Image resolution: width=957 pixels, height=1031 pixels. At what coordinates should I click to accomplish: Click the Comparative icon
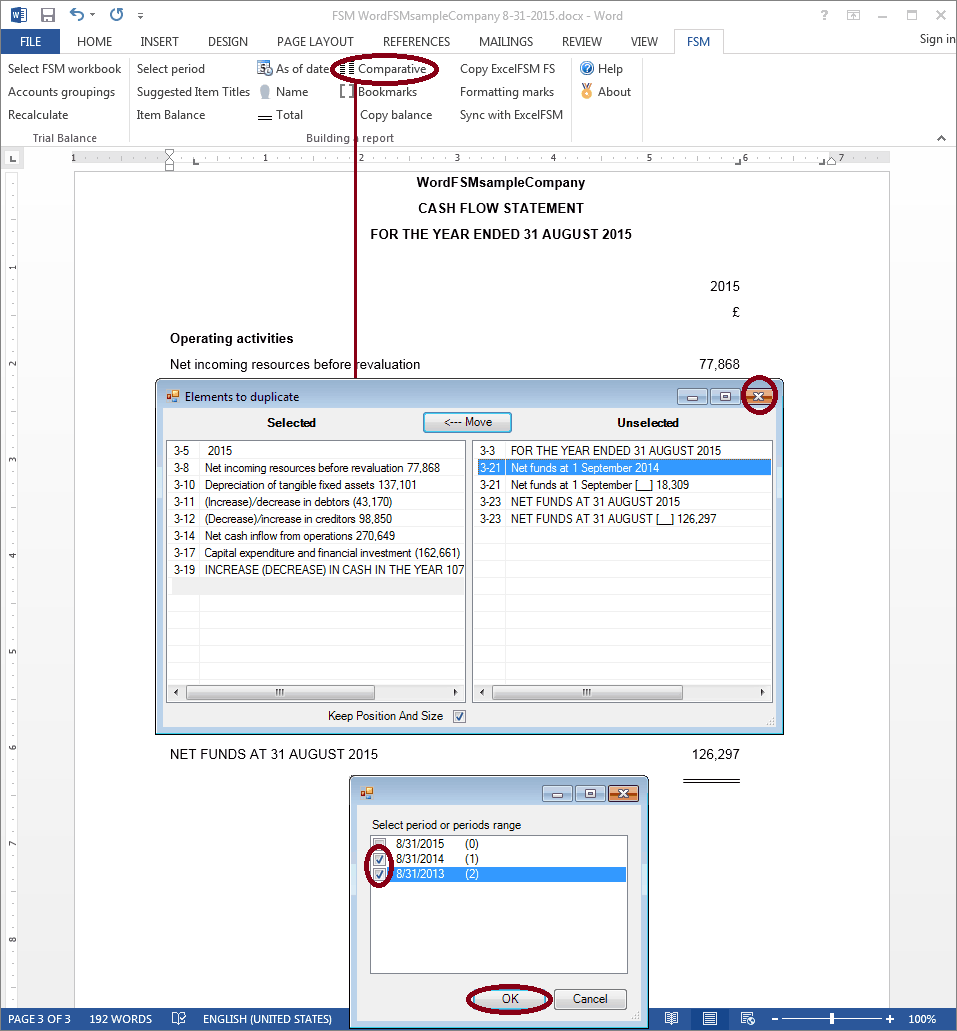point(347,69)
